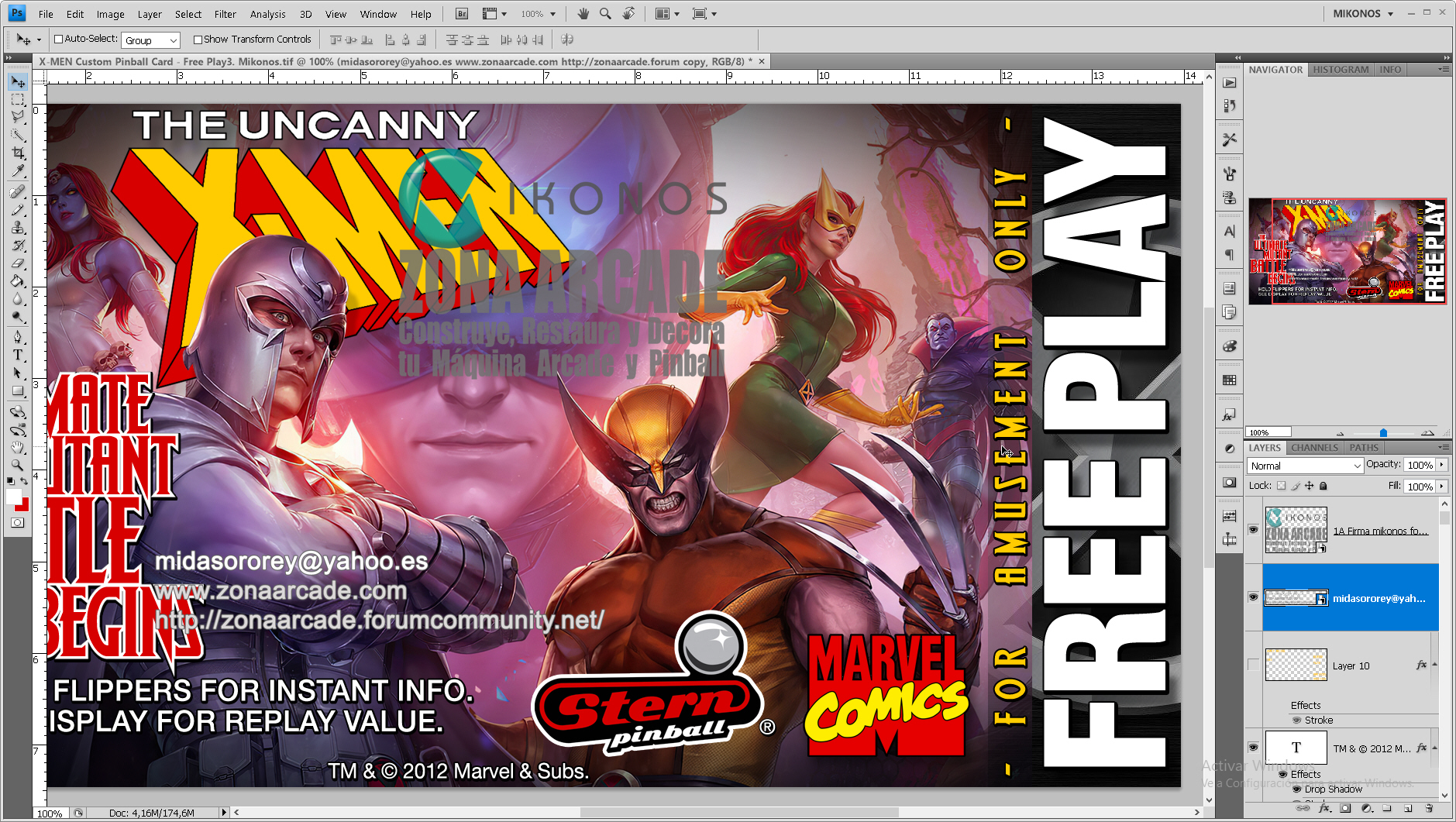
Task: Click the Navigator zoom slider handle
Action: pos(1383,433)
